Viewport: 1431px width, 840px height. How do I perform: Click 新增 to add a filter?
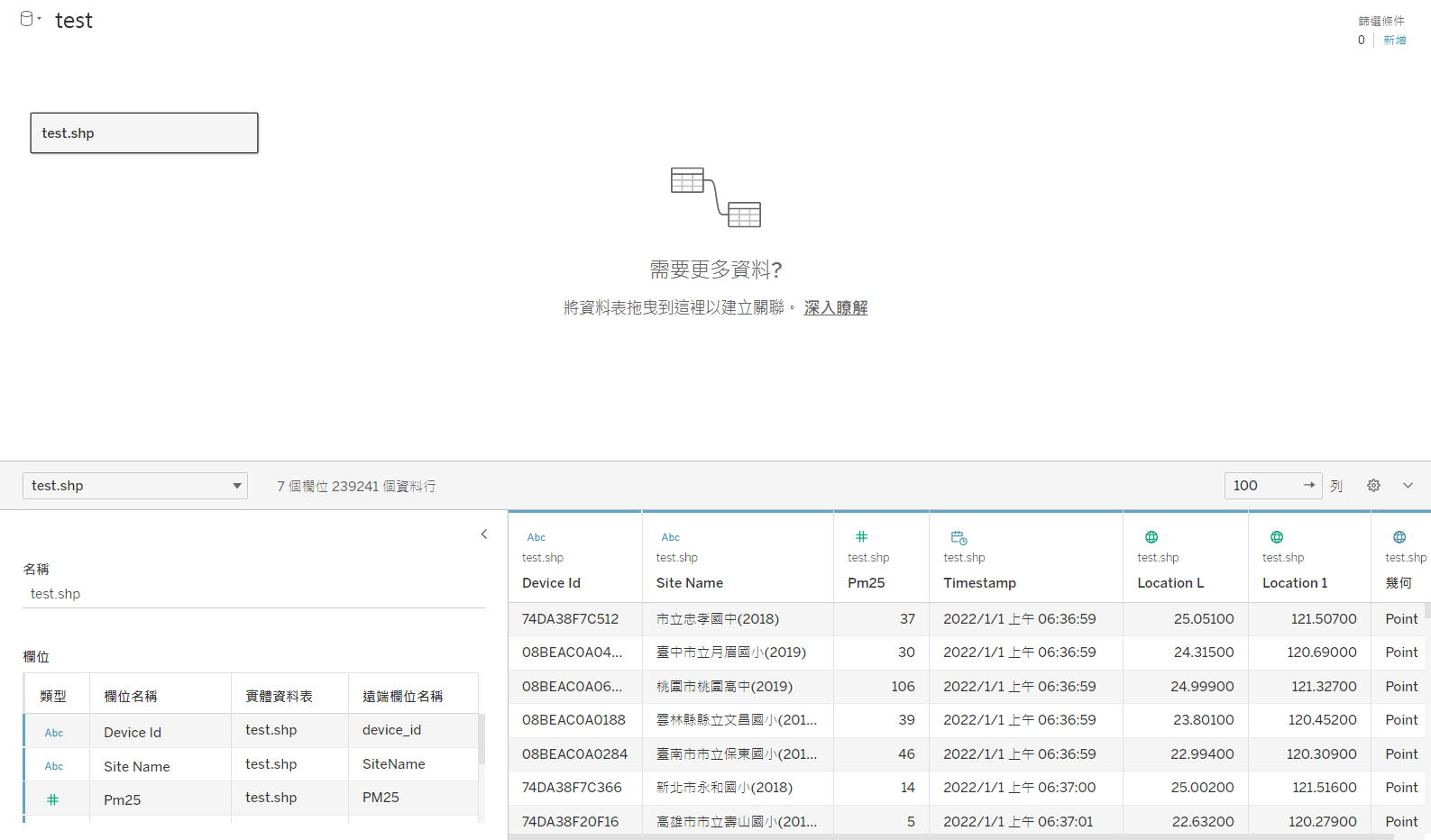(1394, 40)
